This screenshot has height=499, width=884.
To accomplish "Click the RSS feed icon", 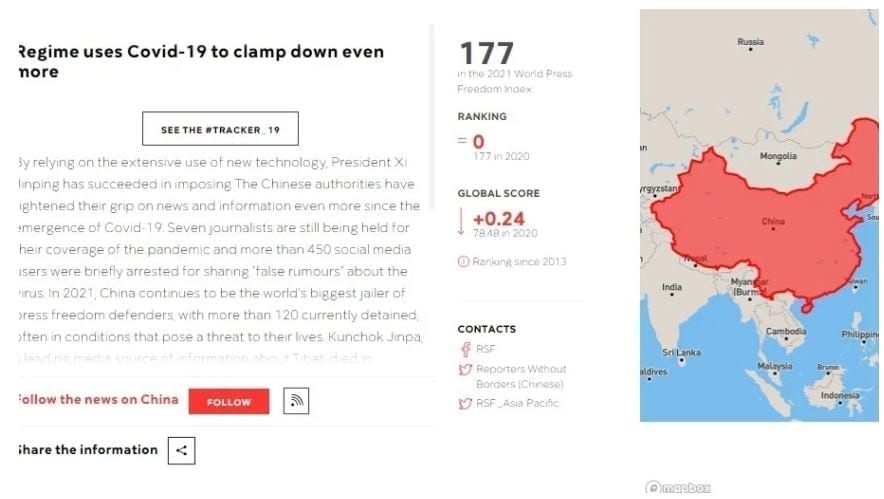I will (295, 401).
